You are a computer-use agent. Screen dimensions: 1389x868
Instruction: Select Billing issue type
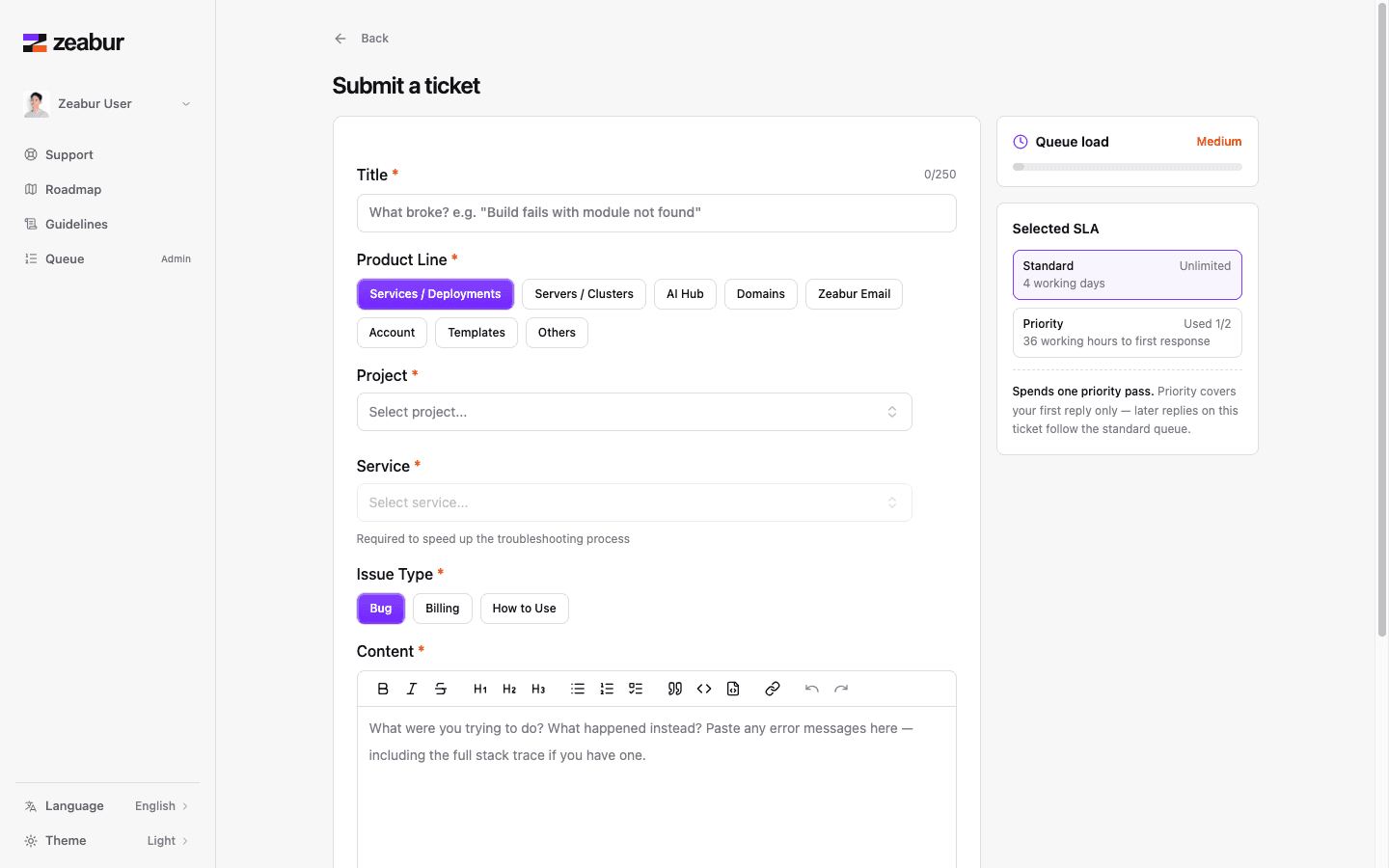[443, 609]
